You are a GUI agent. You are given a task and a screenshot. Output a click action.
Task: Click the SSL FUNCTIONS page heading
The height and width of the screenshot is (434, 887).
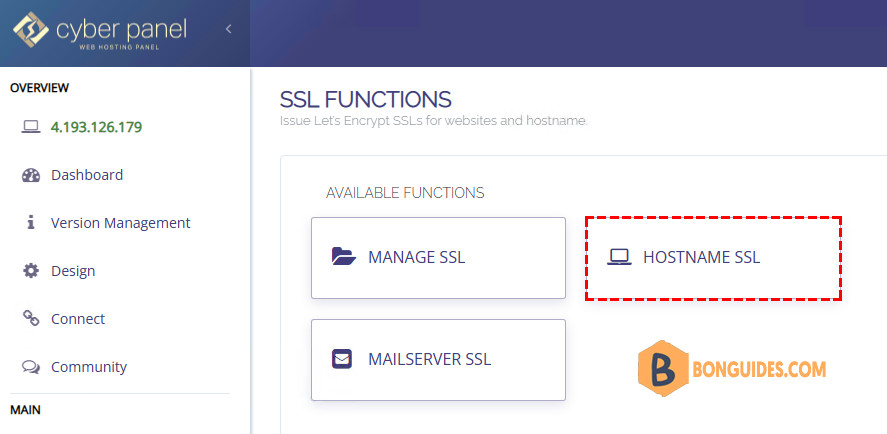[x=365, y=100]
